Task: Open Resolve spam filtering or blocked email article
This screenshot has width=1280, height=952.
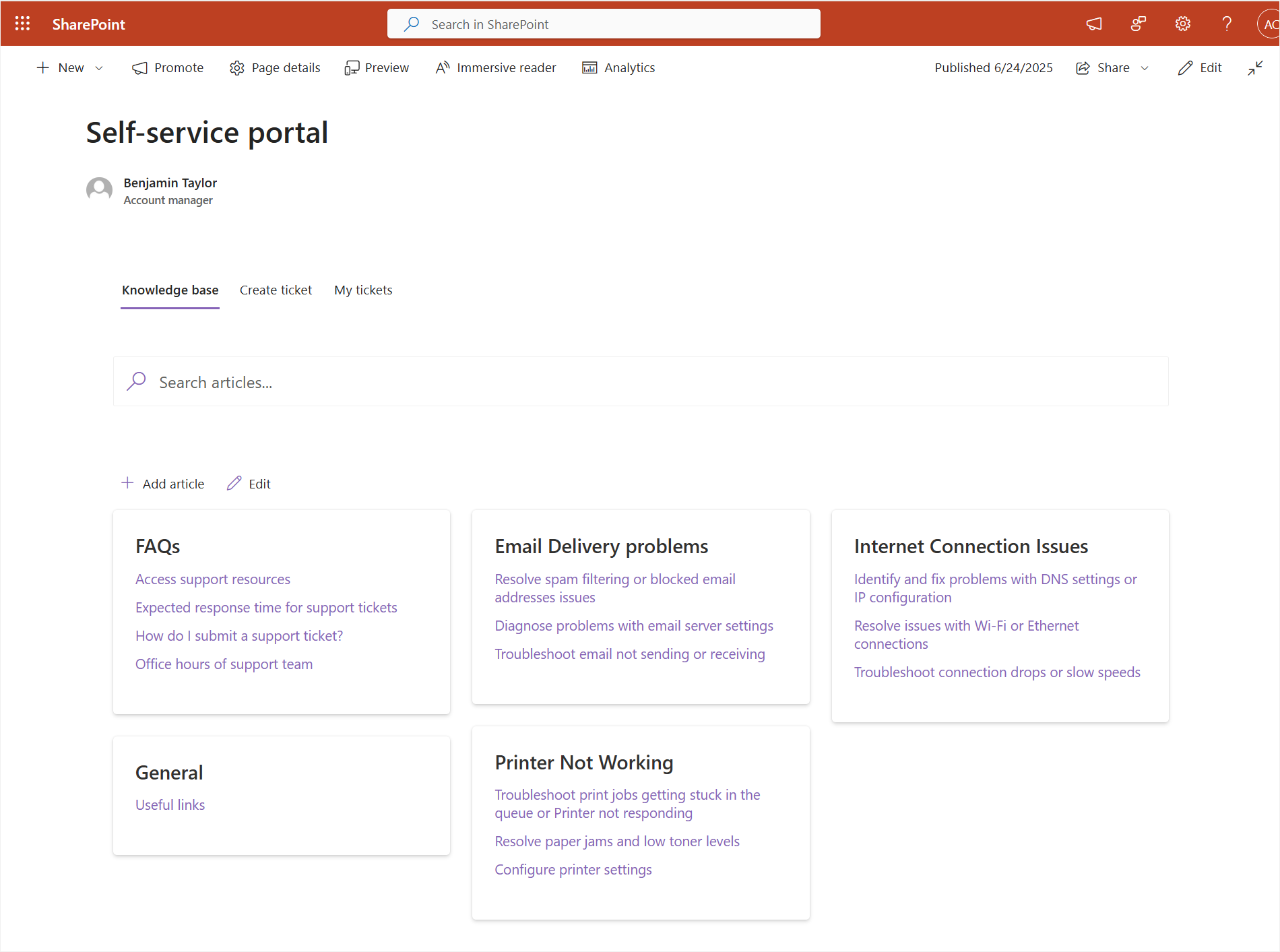Action: click(615, 588)
